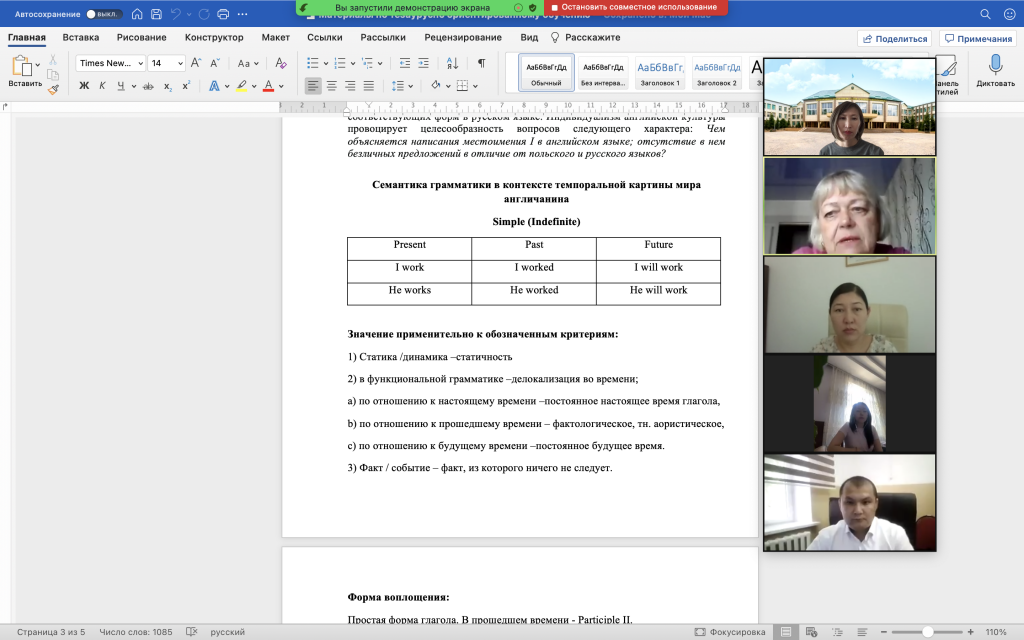Open the font name dropdown Times New

(x=140, y=63)
